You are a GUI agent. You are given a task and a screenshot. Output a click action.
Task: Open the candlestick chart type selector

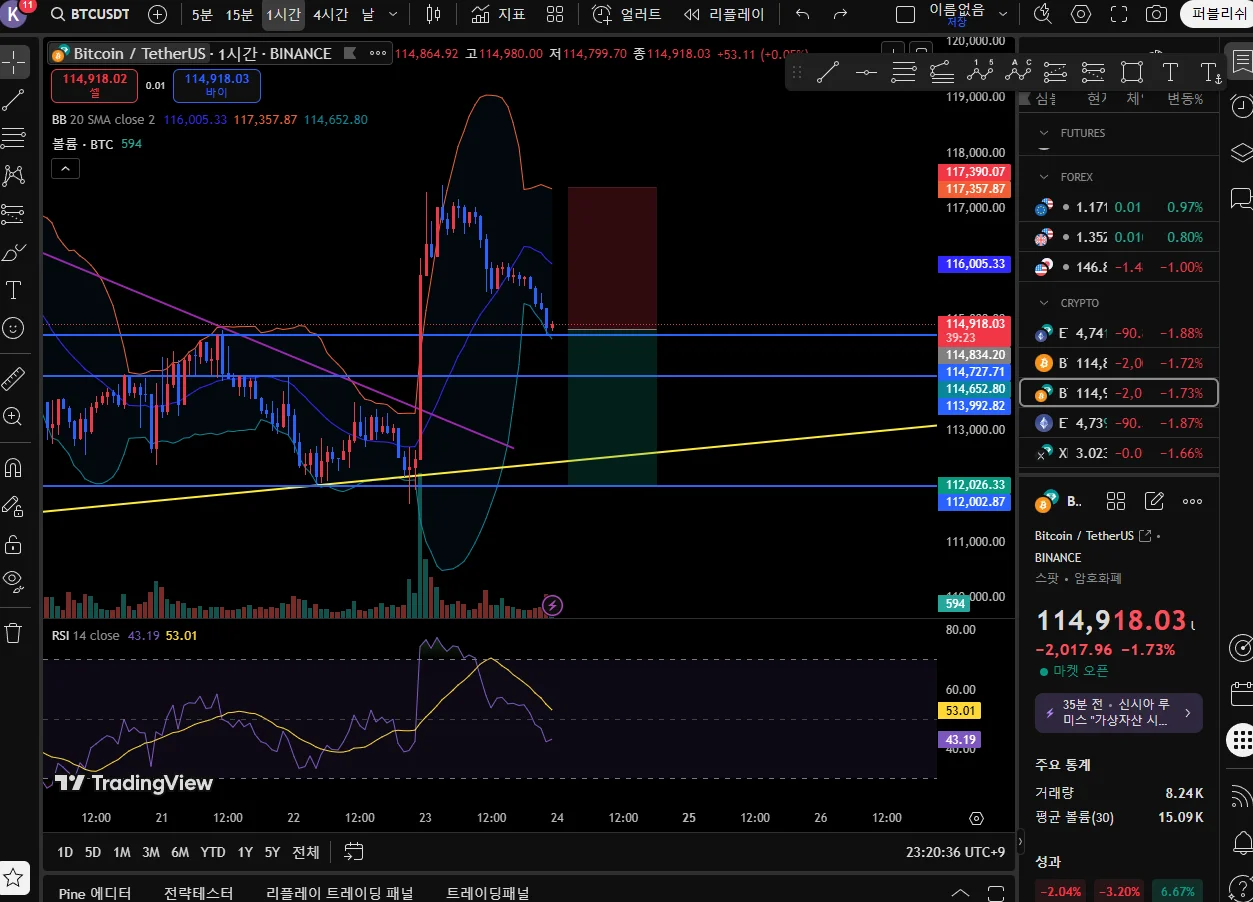pos(433,14)
